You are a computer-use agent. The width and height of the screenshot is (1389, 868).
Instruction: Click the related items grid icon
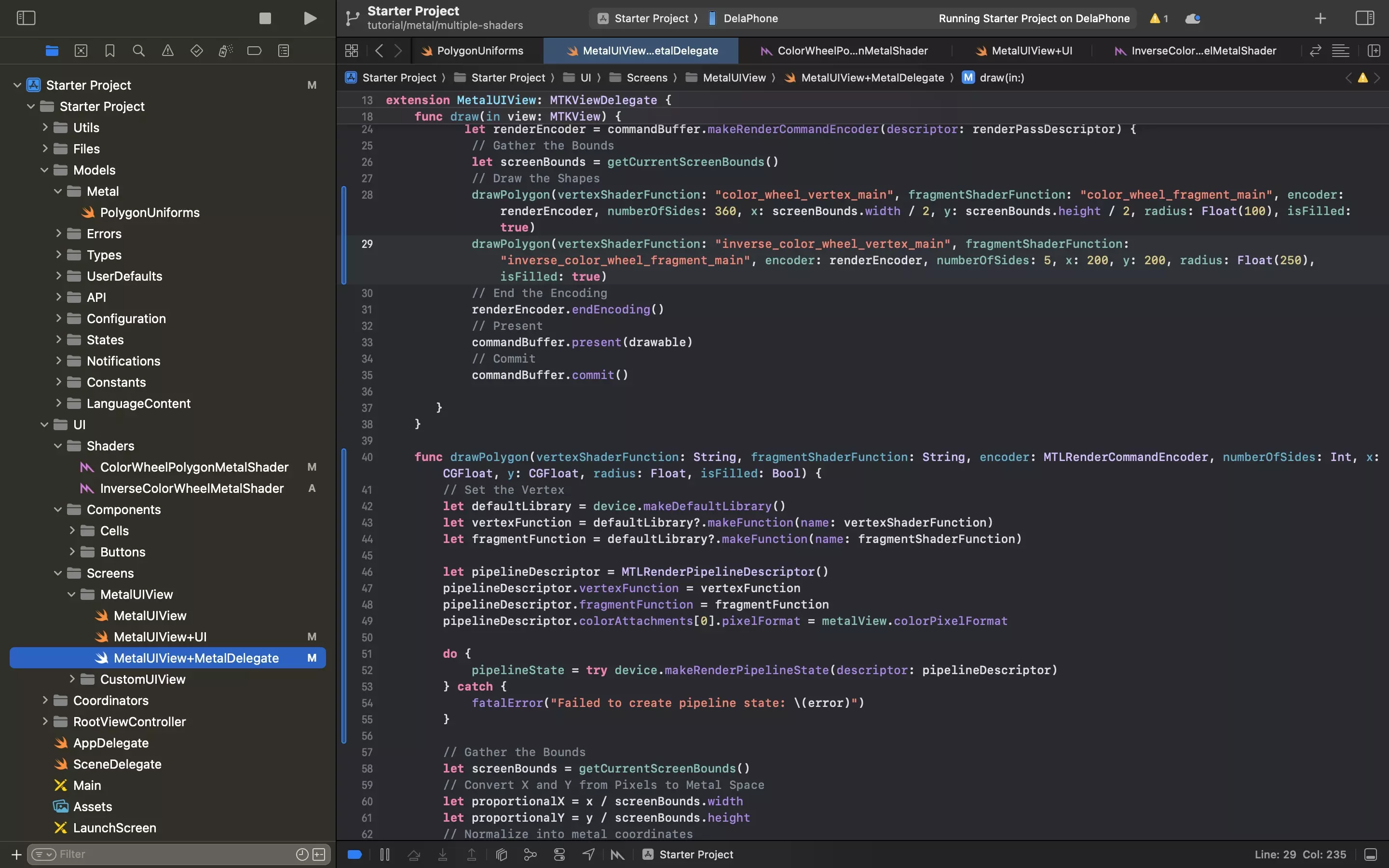pyautogui.click(x=352, y=51)
